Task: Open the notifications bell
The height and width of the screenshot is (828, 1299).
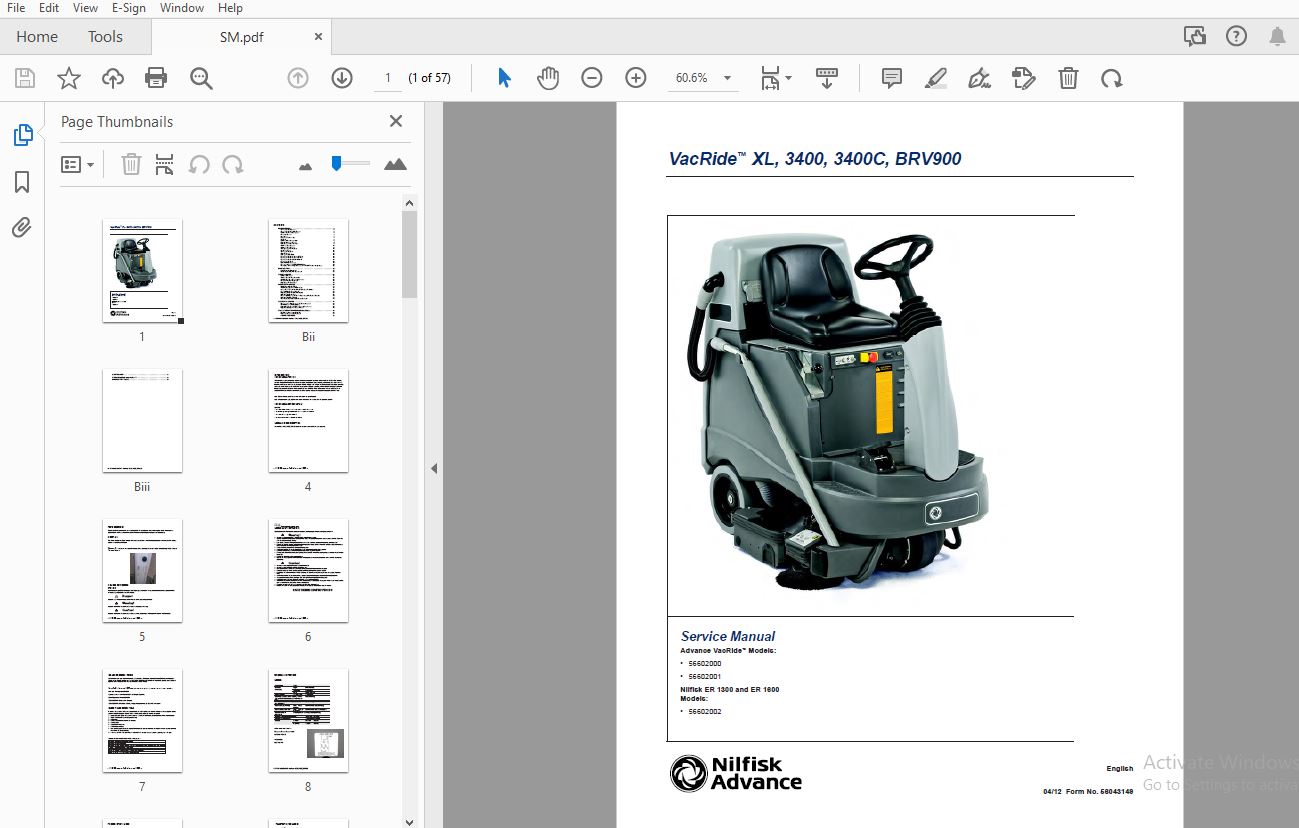Action: point(1277,36)
